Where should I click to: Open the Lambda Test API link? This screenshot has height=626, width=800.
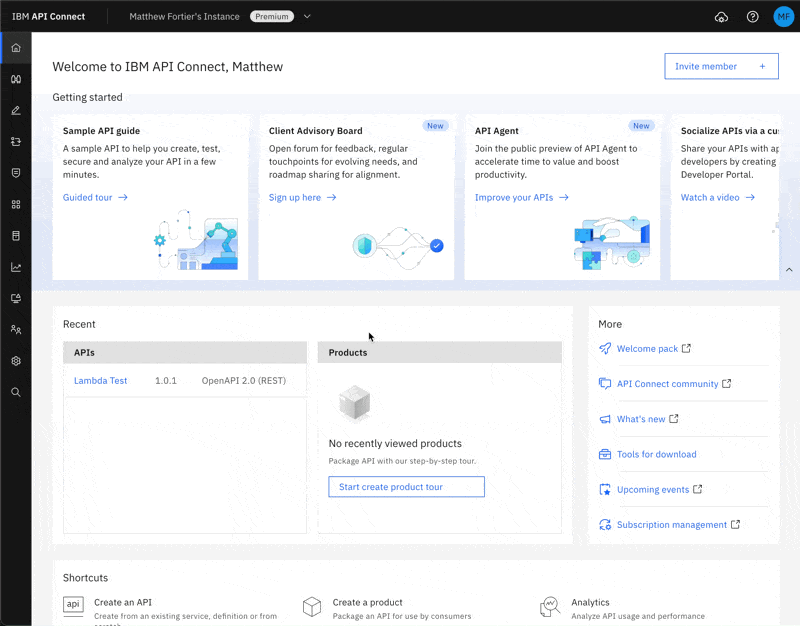[x=100, y=381]
